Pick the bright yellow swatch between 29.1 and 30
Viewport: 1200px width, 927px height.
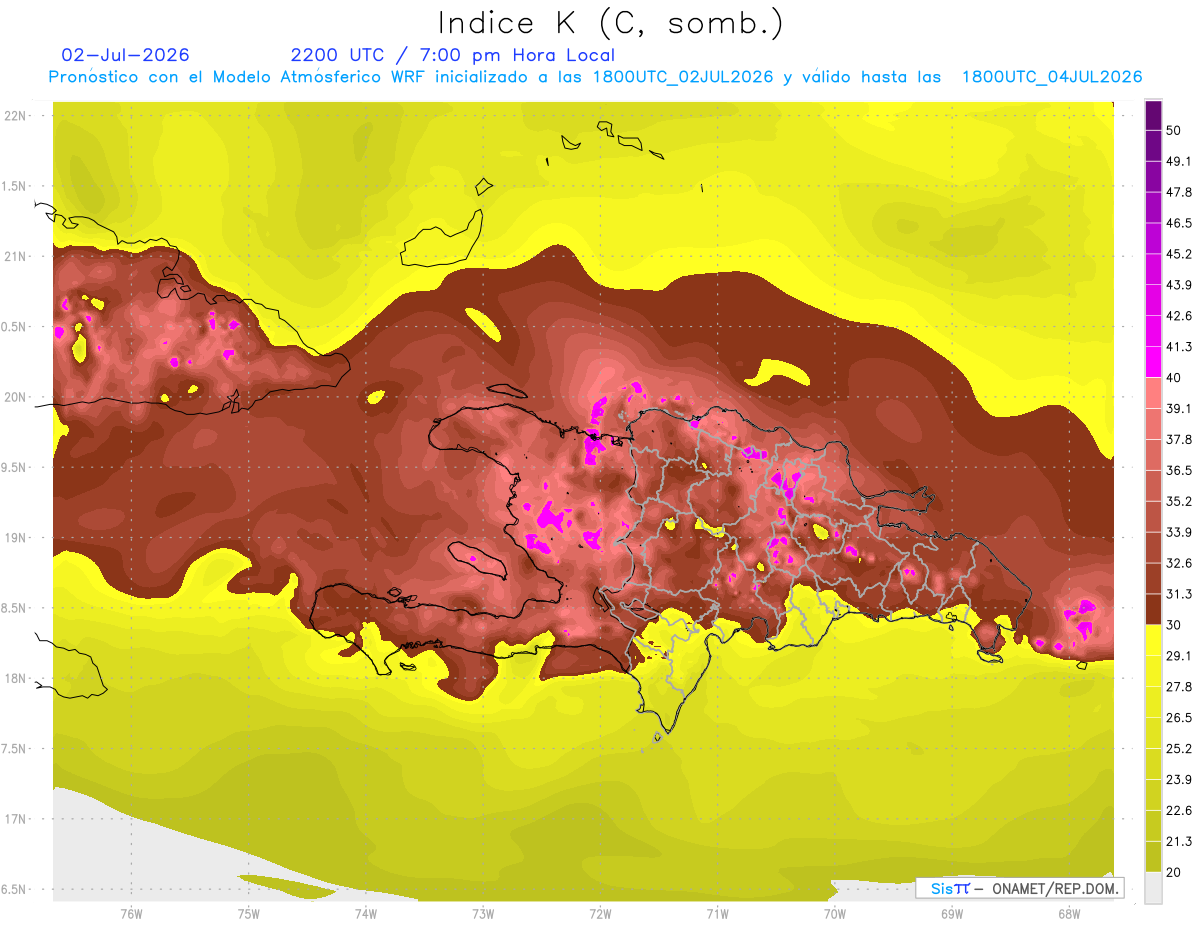click(1153, 640)
